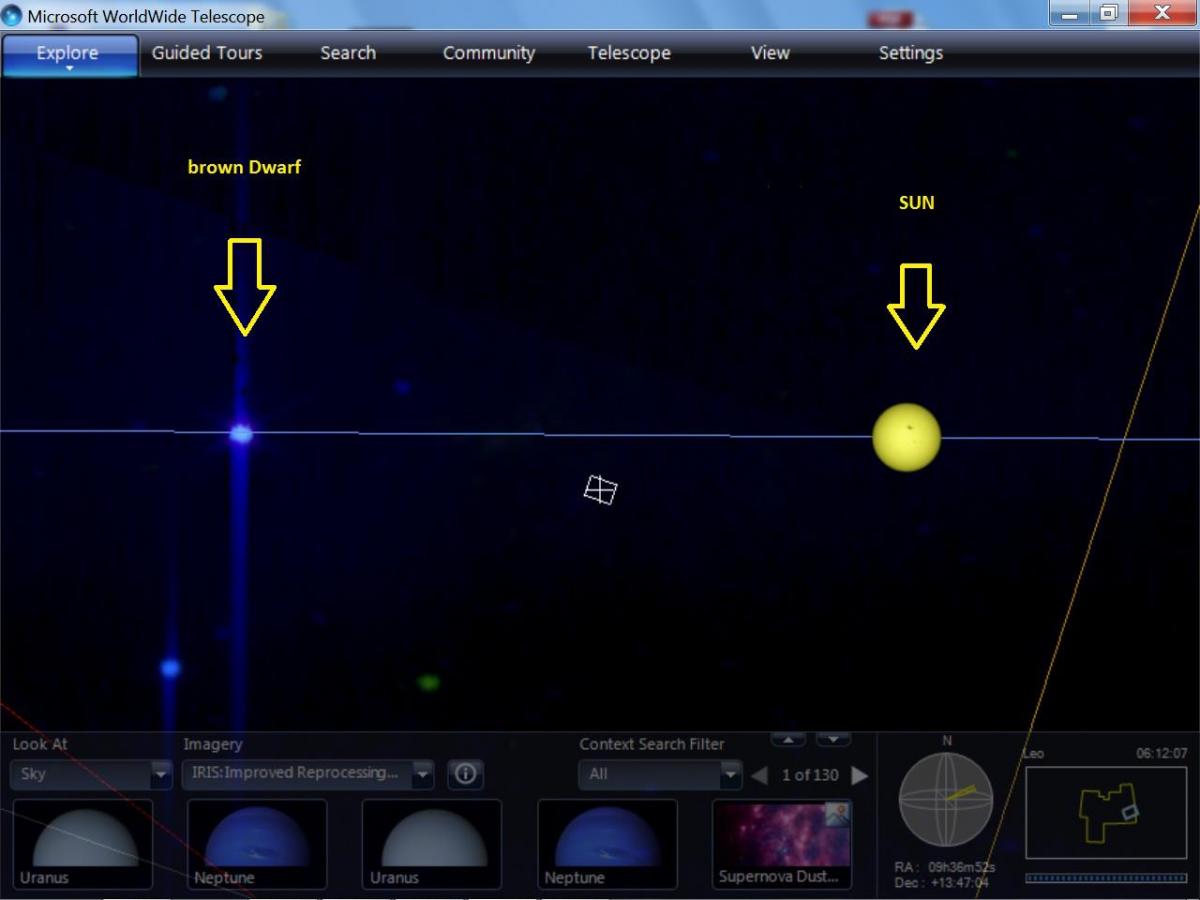Screen dimensions: 1200x900
Task: Click the bright brown dwarf object
Action: click(x=241, y=434)
